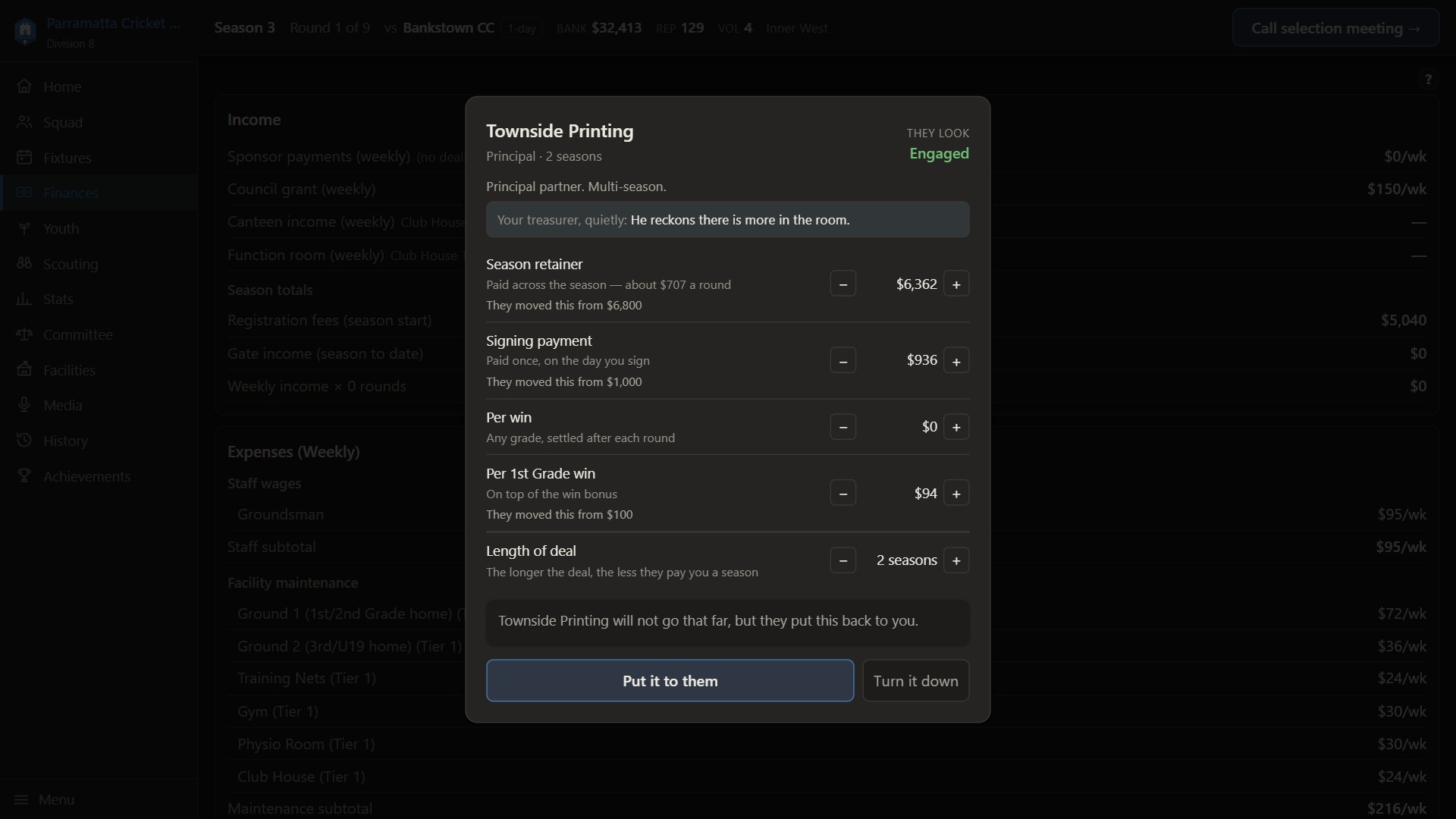Increase the Season retainer amount

tap(956, 284)
